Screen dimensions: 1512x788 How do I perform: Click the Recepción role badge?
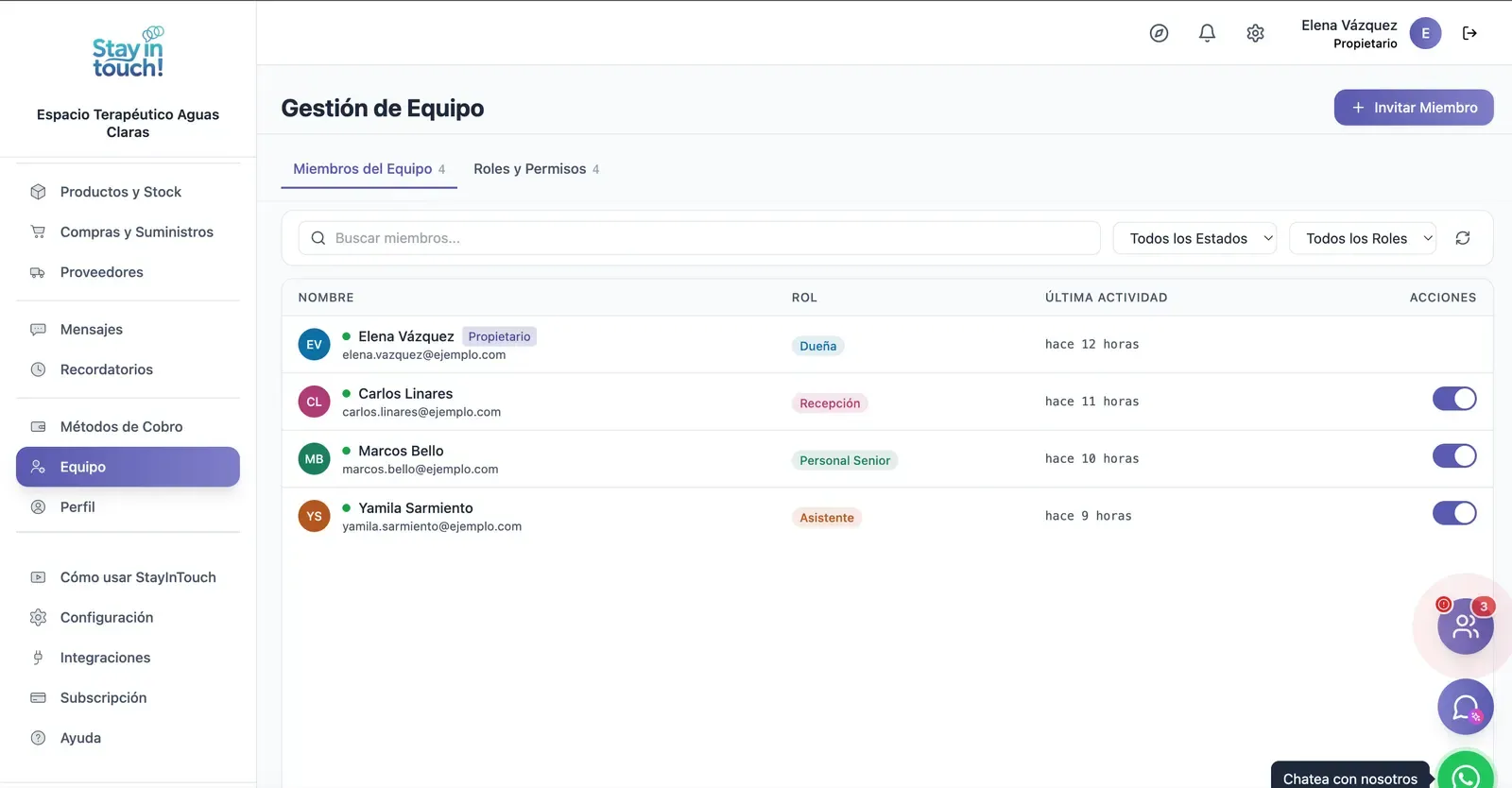(x=830, y=403)
